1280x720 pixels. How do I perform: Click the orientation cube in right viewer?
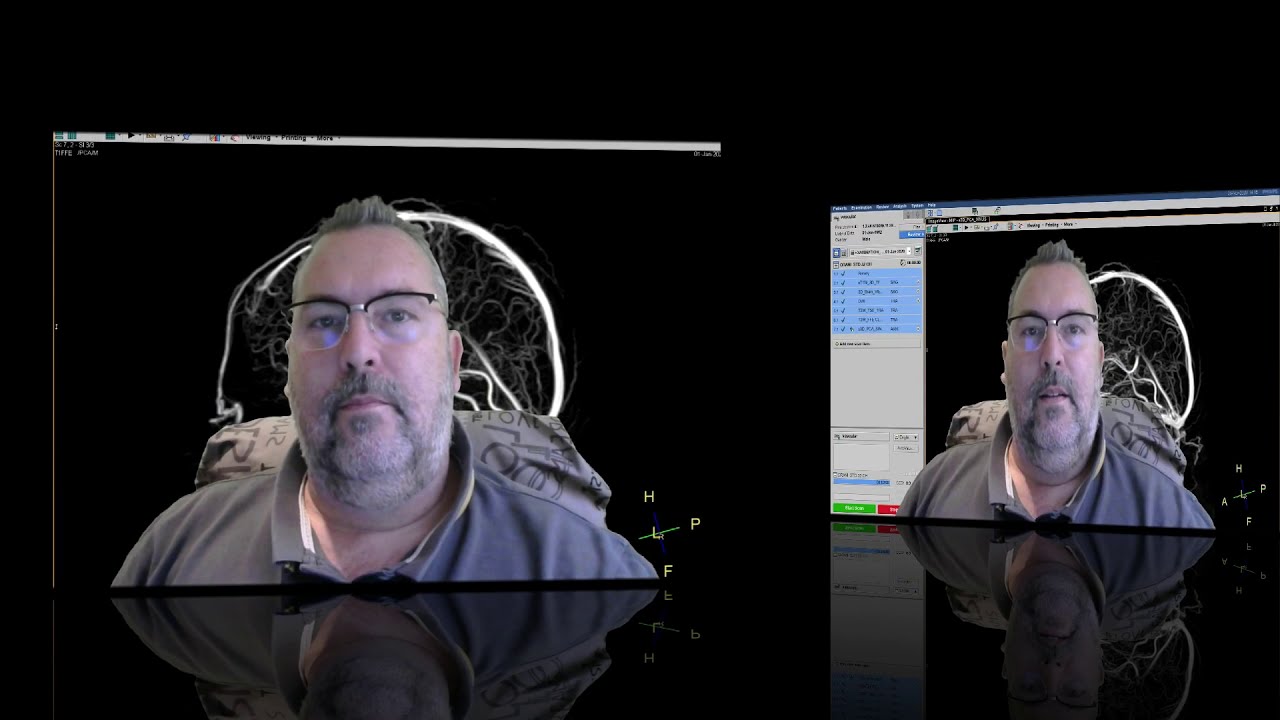tap(1242, 495)
